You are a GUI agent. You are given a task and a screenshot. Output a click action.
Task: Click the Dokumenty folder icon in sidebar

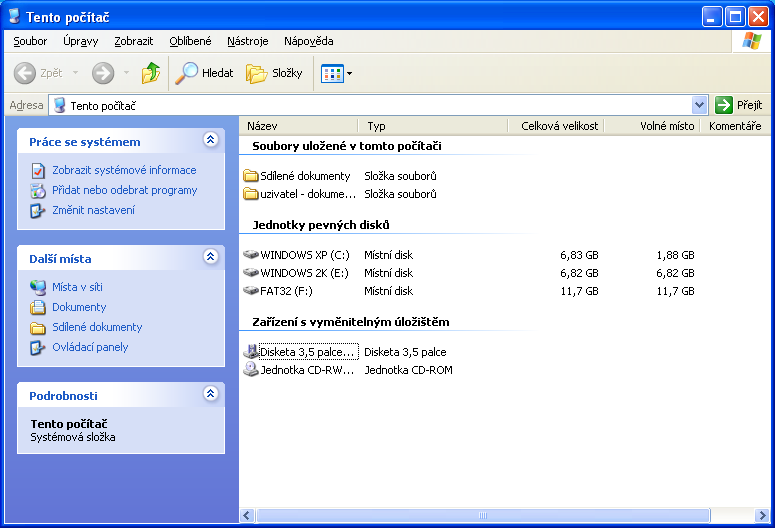coord(38,308)
